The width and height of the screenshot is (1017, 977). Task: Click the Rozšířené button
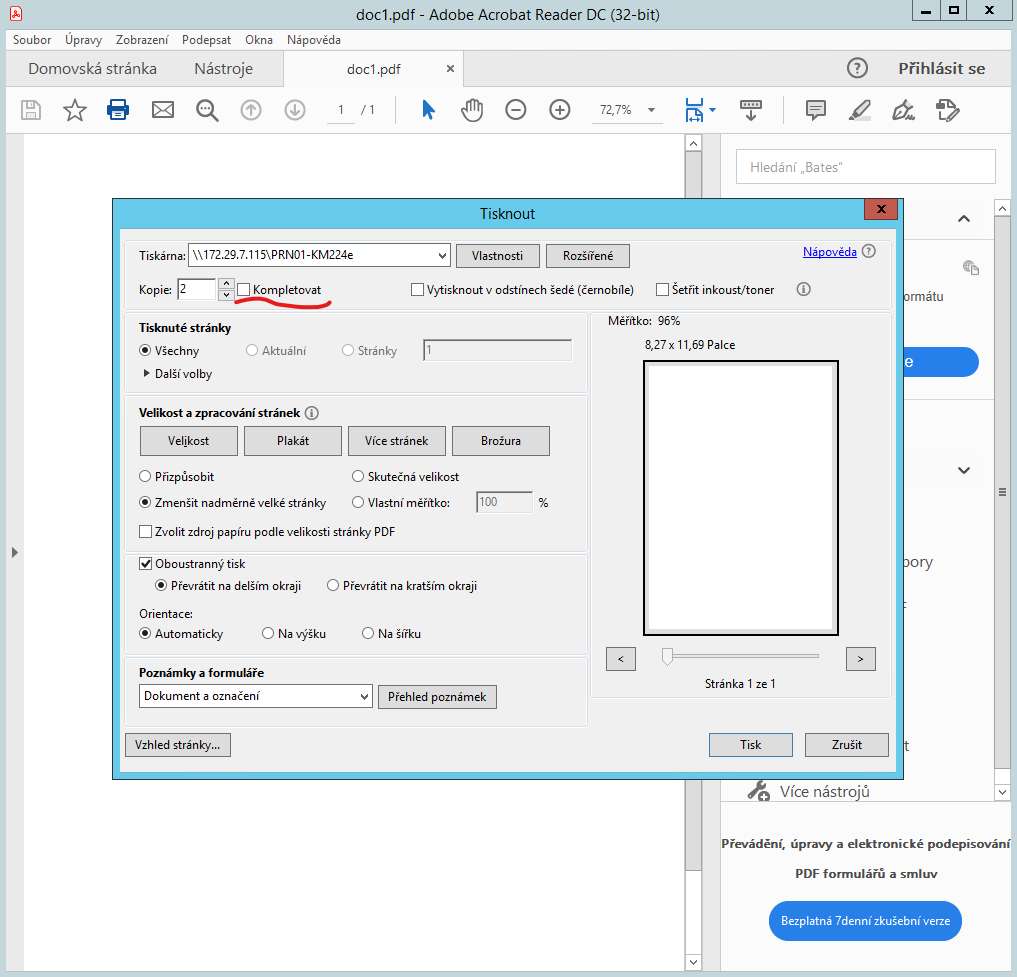[588, 256]
